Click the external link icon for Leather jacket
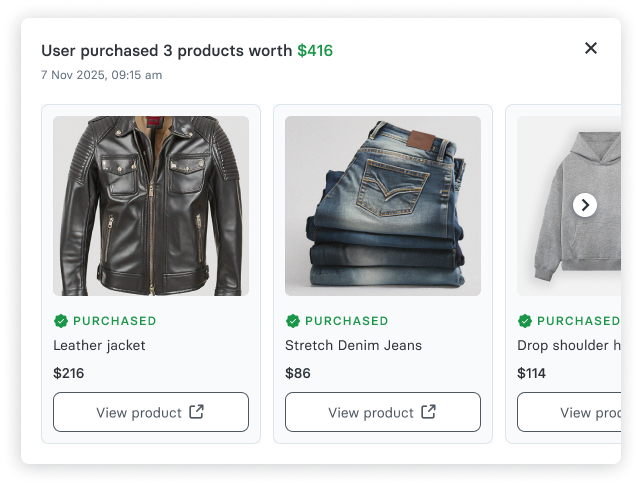Screen dimensions: 640x486 [x=197, y=412]
